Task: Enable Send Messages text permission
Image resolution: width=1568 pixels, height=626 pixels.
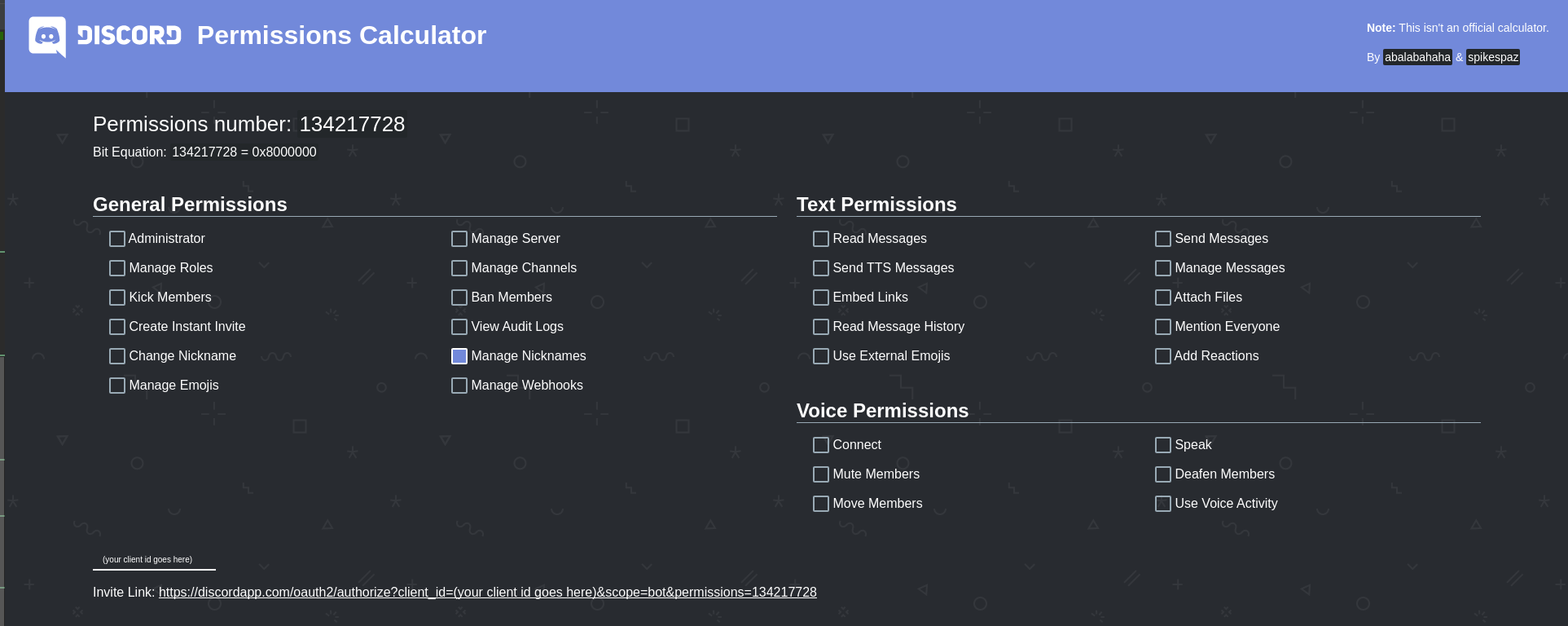Action: 1163,239
